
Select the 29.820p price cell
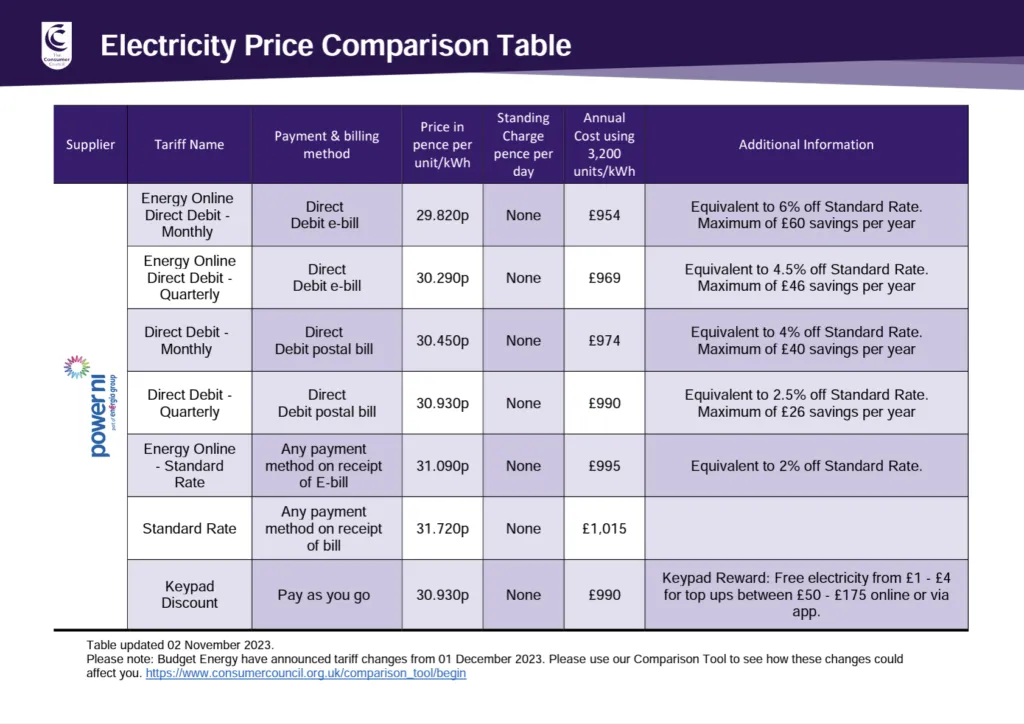coord(442,215)
